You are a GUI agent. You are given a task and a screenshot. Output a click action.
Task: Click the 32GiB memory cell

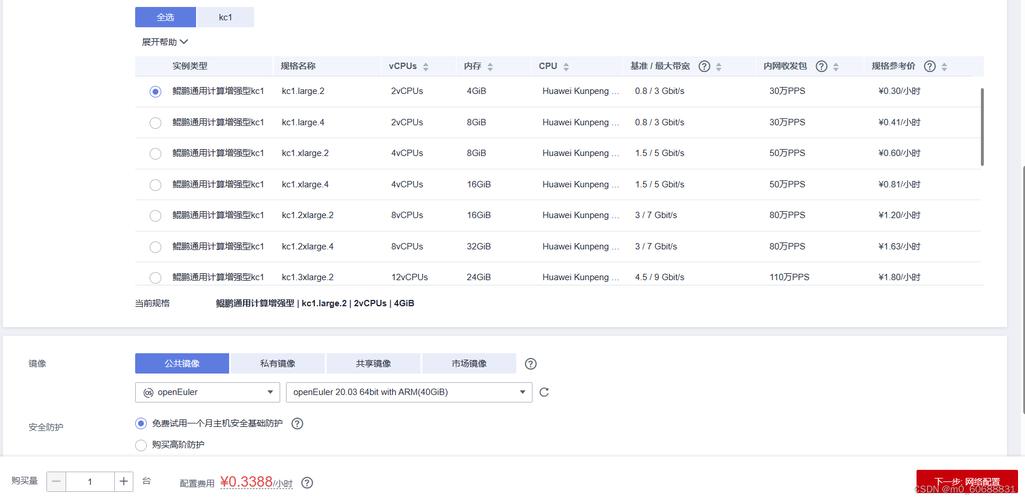(479, 246)
